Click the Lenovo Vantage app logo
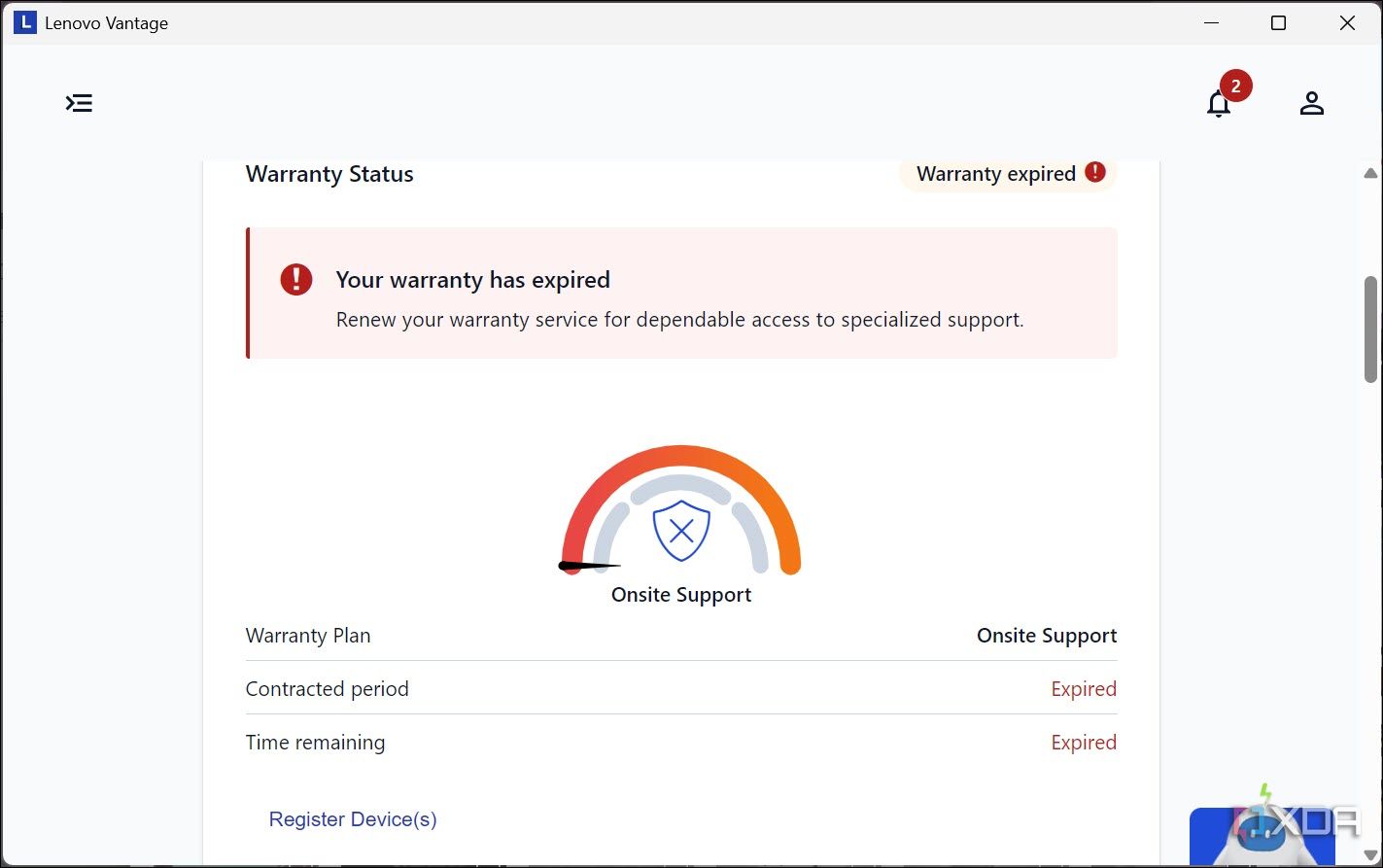 pyautogui.click(x=25, y=22)
